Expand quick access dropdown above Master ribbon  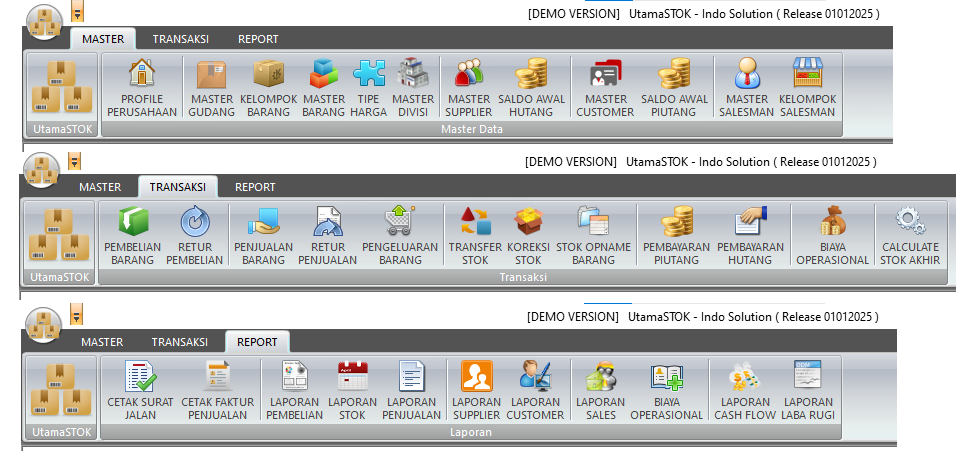(x=77, y=12)
